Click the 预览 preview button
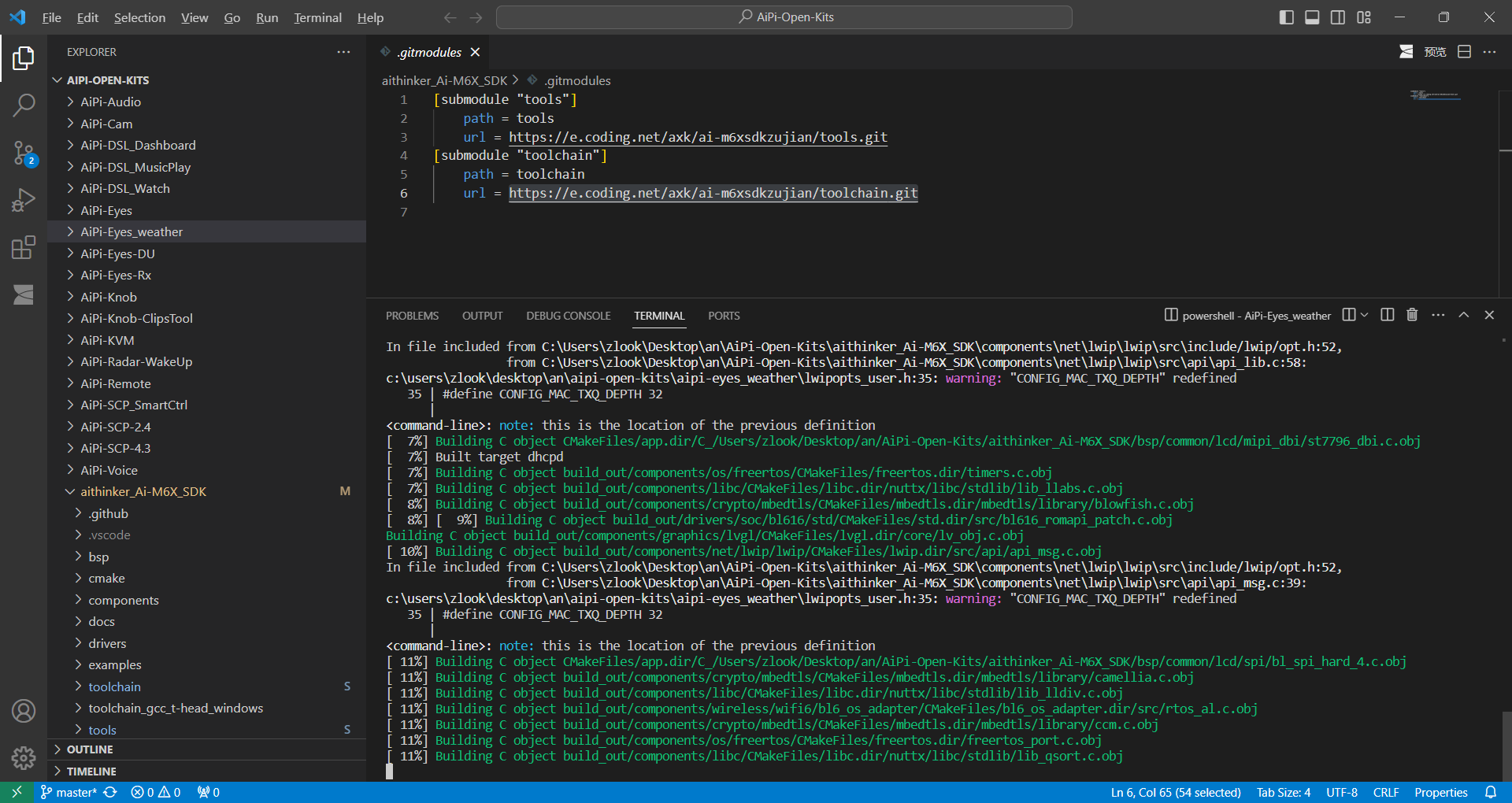The width and height of the screenshot is (1512, 803). pyautogui.click(x=1435, y=52)
